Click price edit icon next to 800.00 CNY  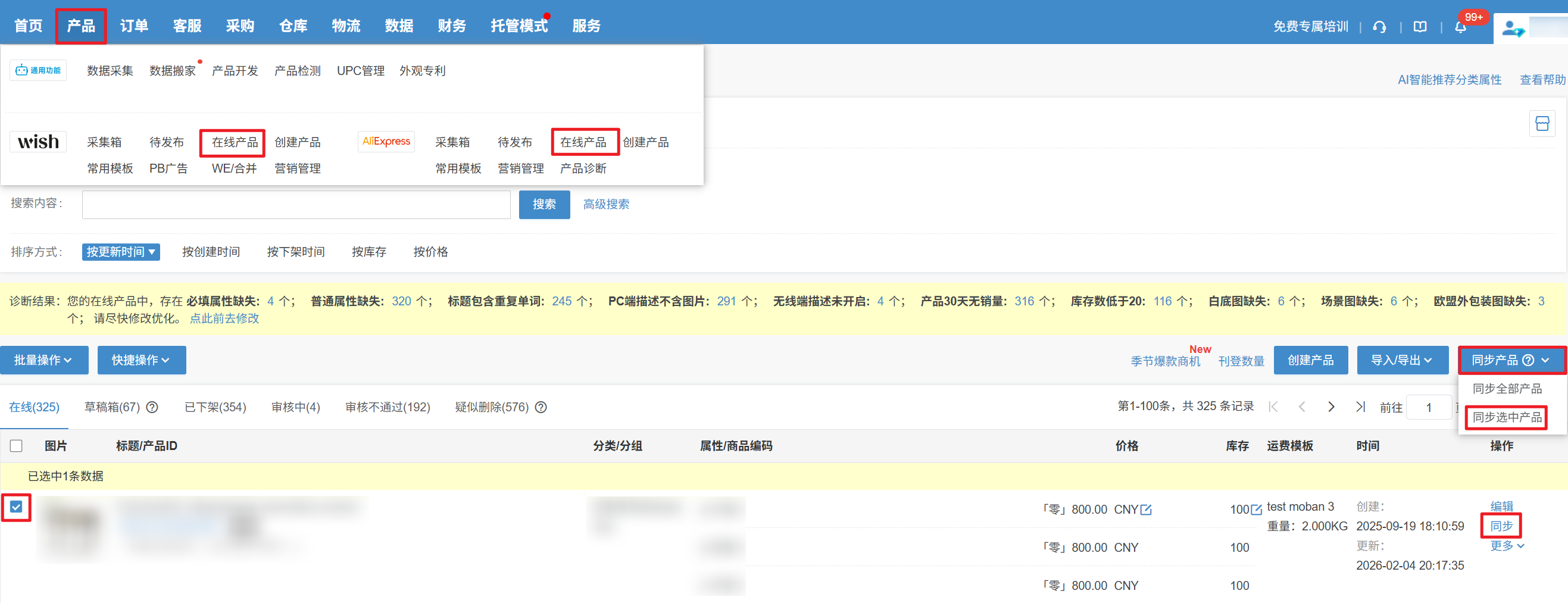pyautogui.click(x=1146, y=510)
